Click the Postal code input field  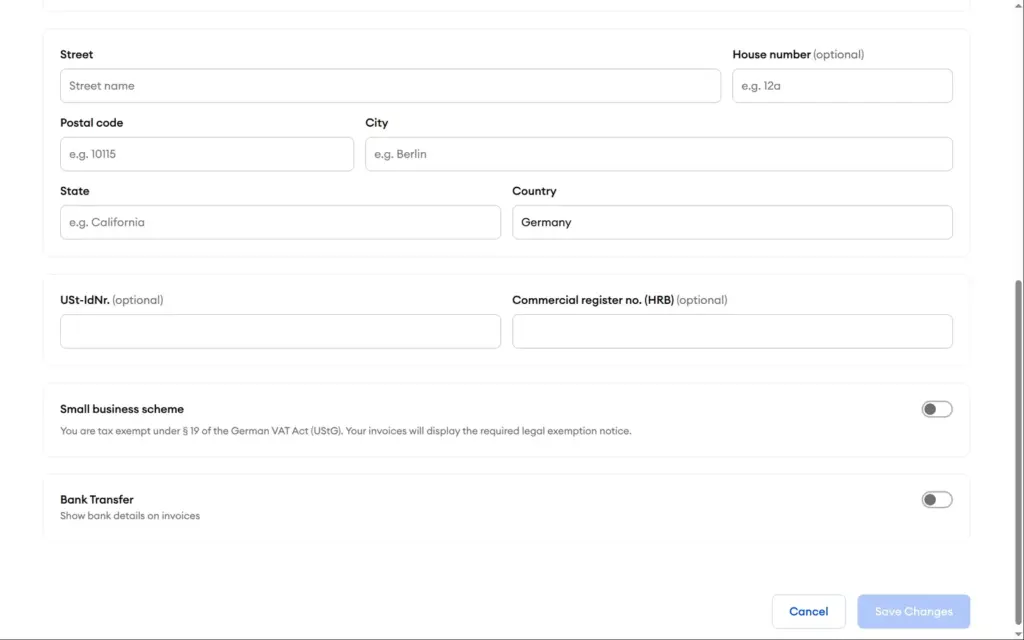[206, 154]
